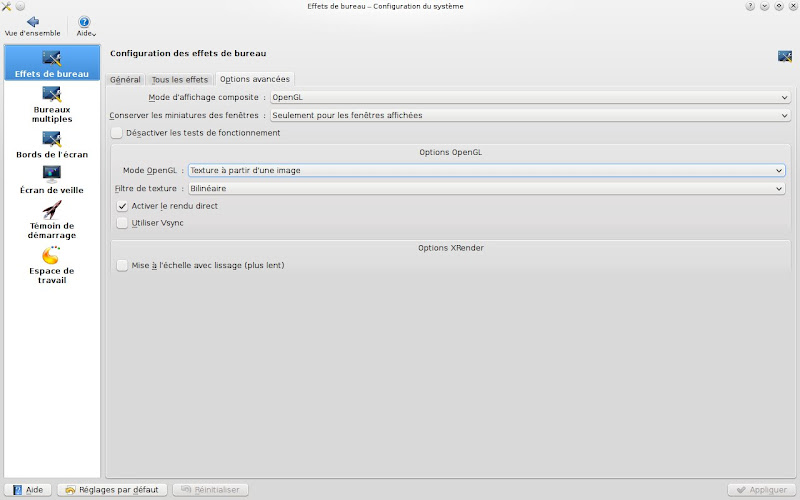The width and height of the screenshot is (800, 500).
Task: Open the Mode OpenGL dropdown
Action: pos(486,170)
